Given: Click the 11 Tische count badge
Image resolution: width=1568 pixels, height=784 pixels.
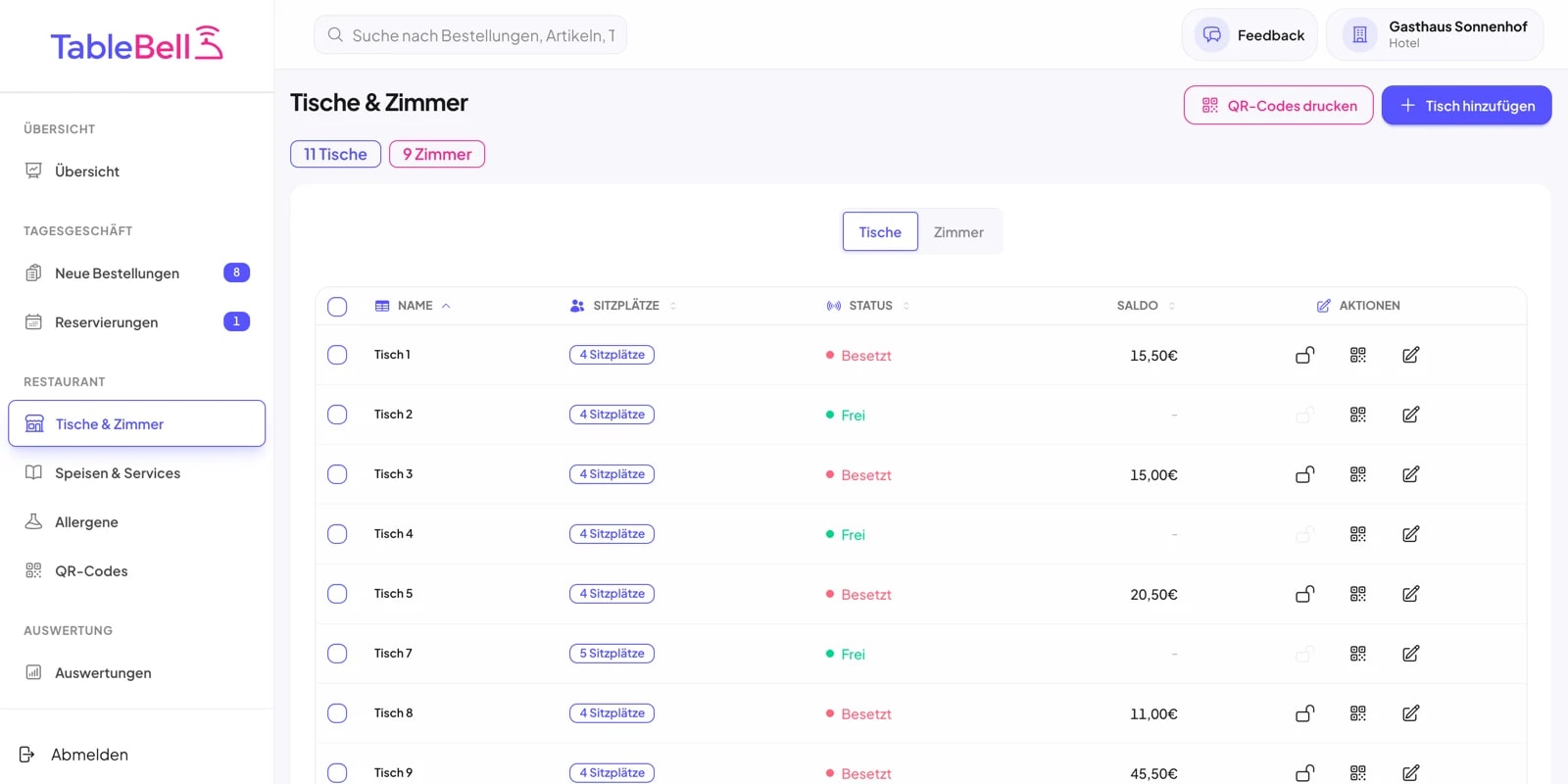Looking at the screenshot, I should [335, 154].
